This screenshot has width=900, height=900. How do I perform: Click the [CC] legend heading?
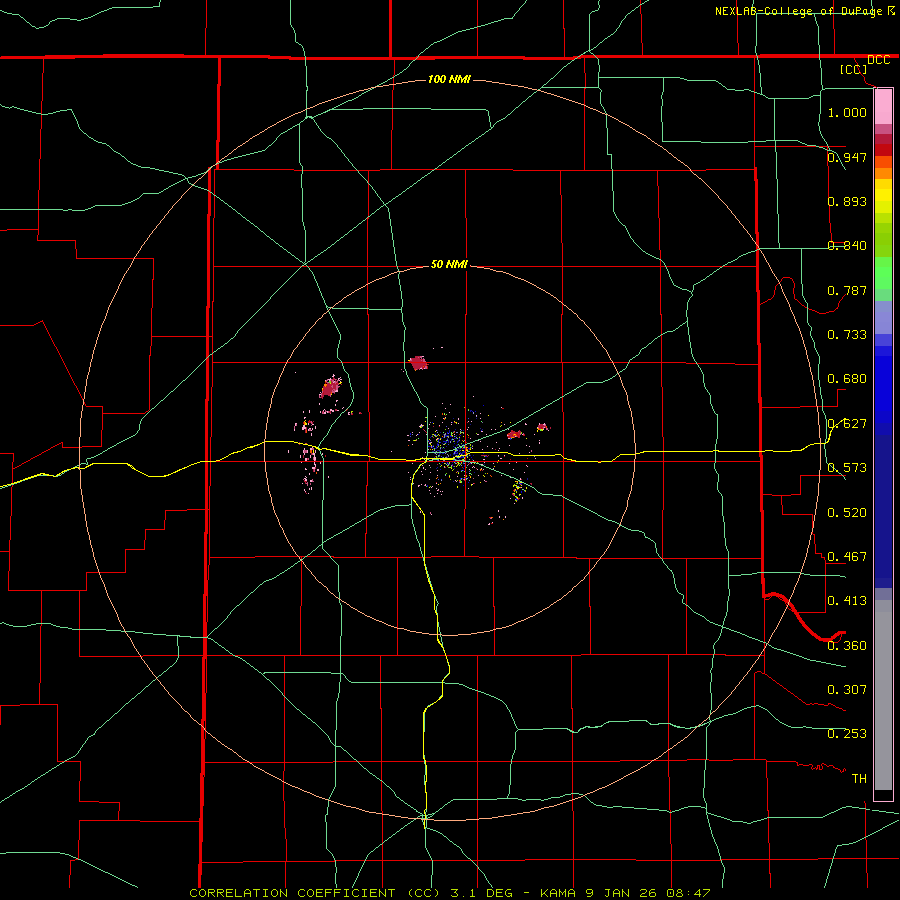tap(854, 69)
